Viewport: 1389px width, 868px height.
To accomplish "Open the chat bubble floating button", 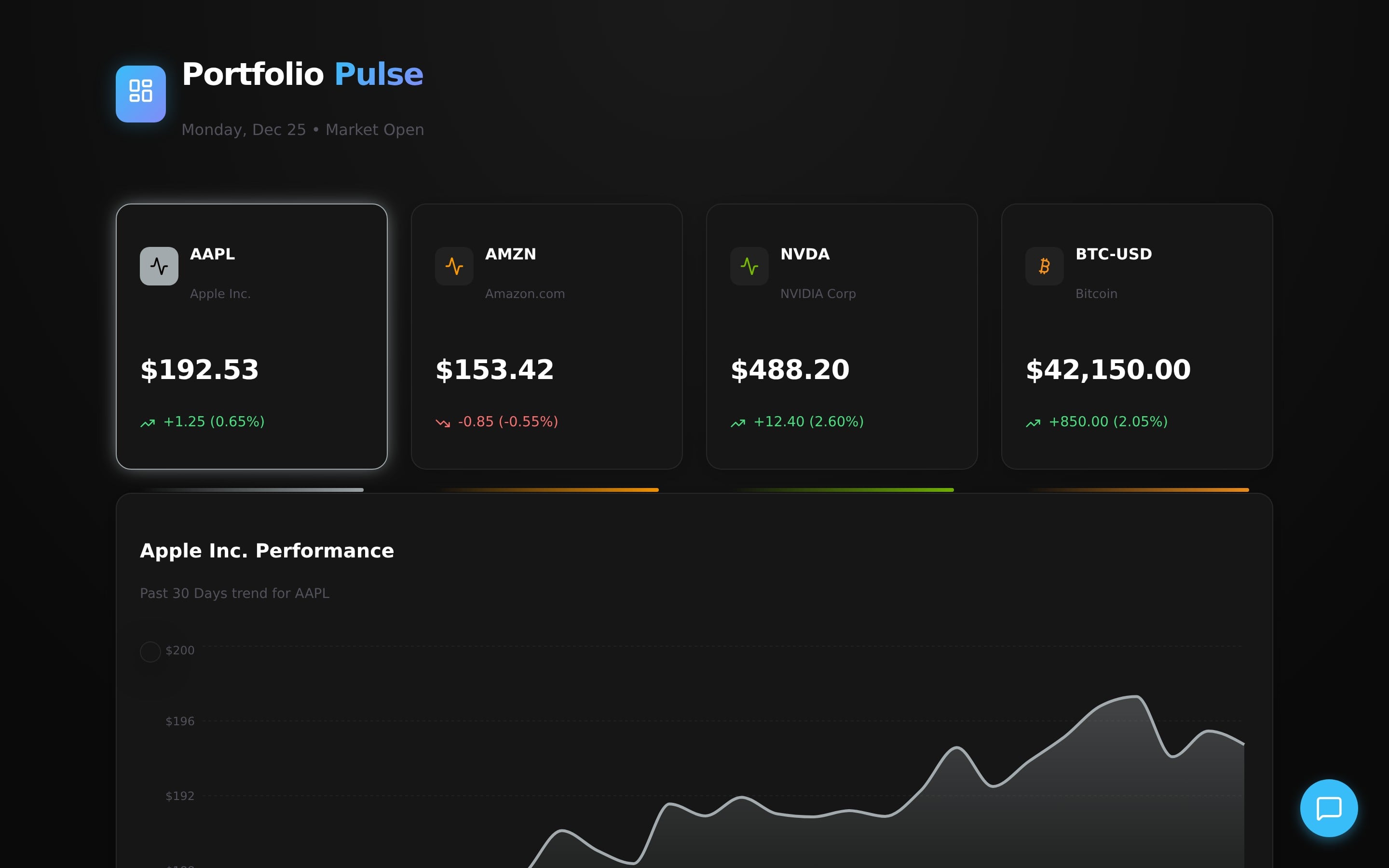I will click(1328, 807).
